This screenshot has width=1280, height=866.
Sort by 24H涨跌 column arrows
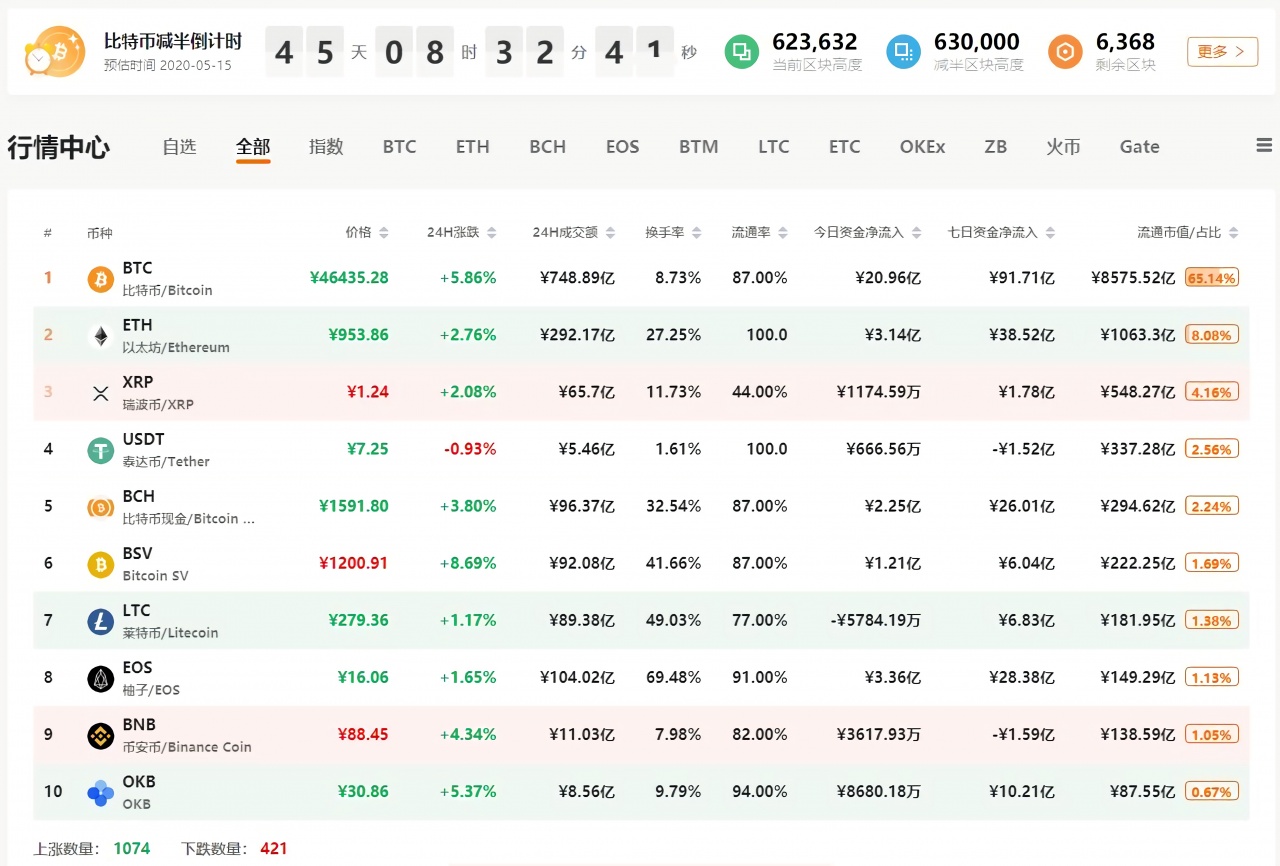(x=491, y=233)
